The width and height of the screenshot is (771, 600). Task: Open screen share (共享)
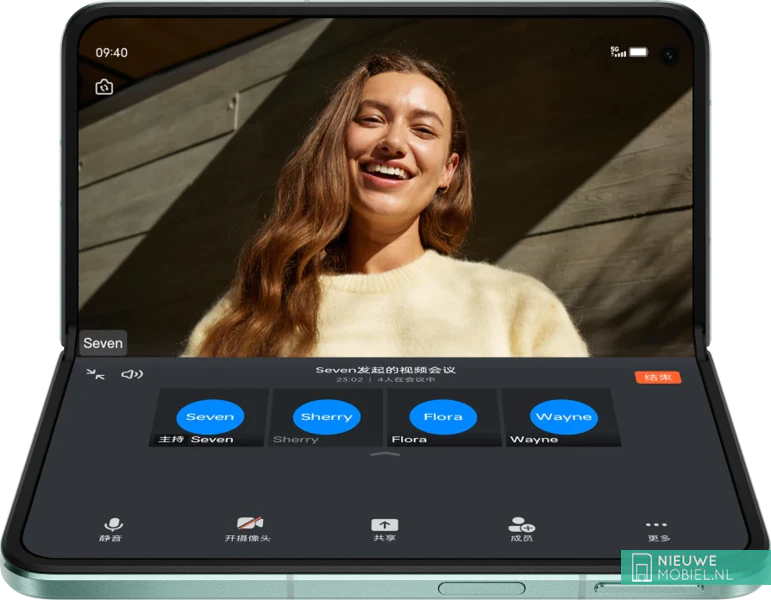tap(385, 528)
